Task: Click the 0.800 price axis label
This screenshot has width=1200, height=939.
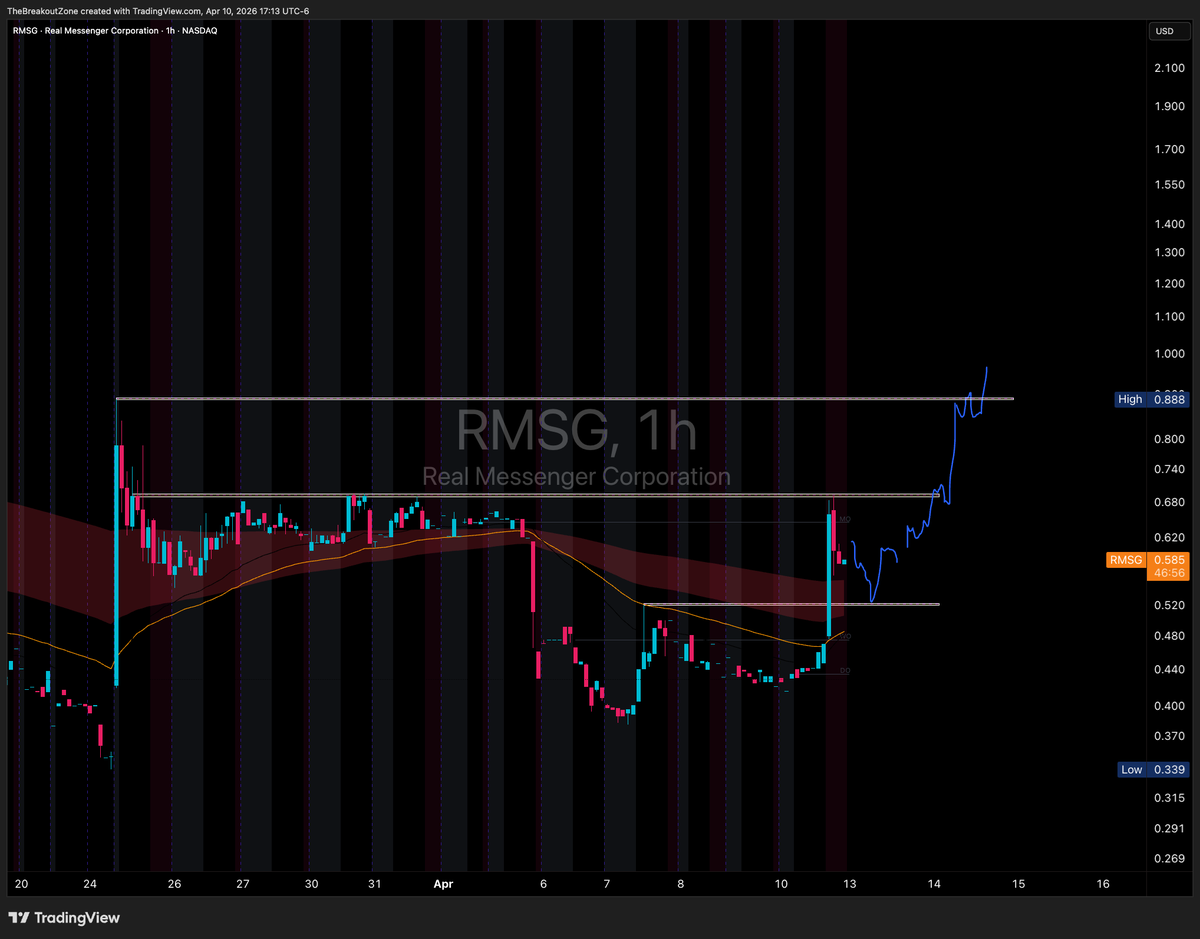Action: [x=1169, y=439]
